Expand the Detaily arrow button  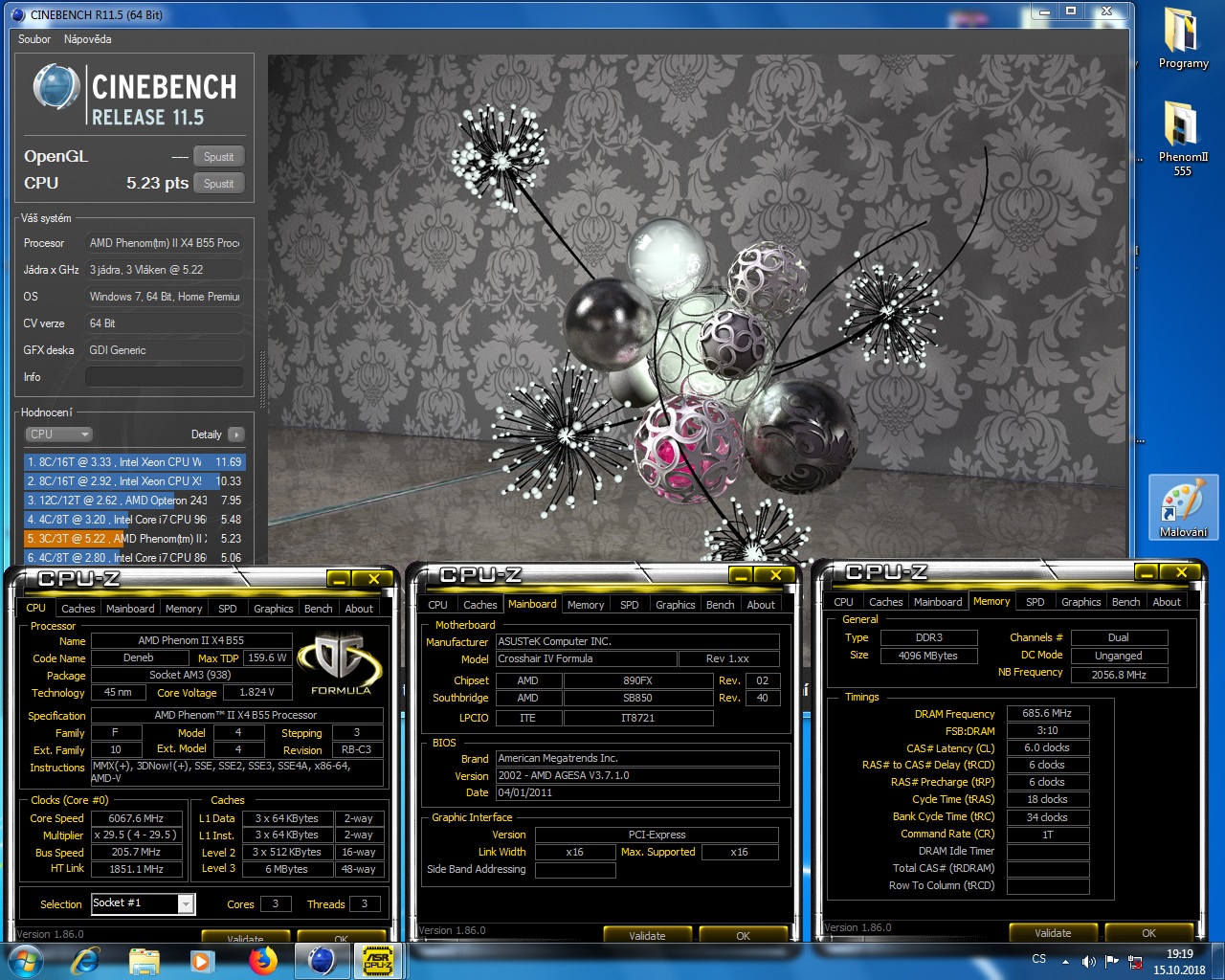(235, 434)
